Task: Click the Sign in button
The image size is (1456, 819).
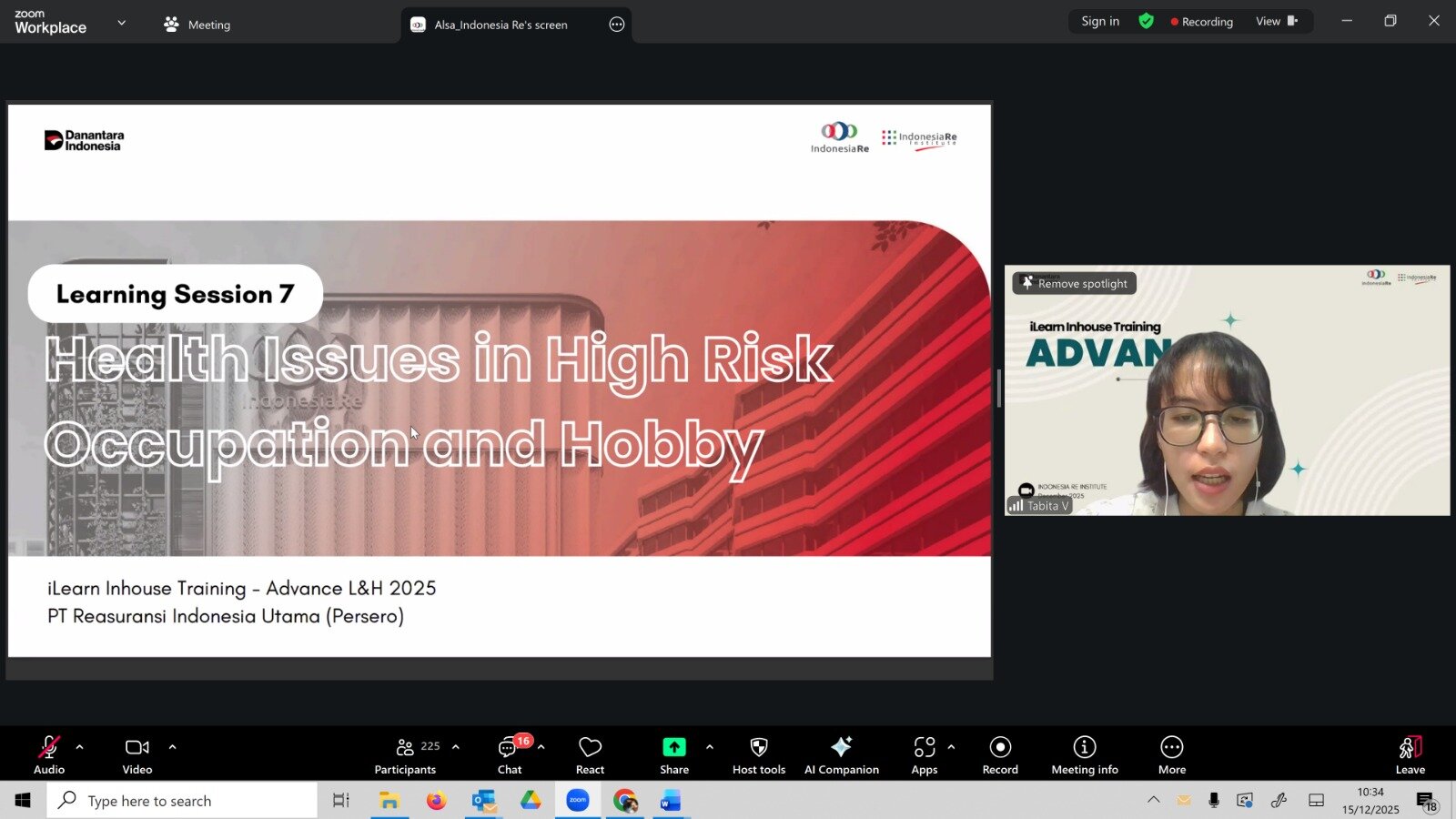Action: (1100, 20)
